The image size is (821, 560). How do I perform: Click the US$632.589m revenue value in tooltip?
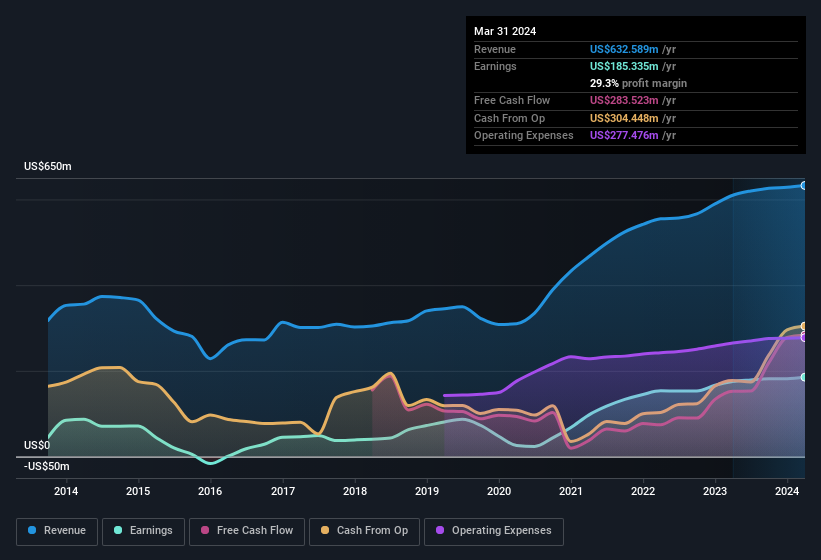625,49
